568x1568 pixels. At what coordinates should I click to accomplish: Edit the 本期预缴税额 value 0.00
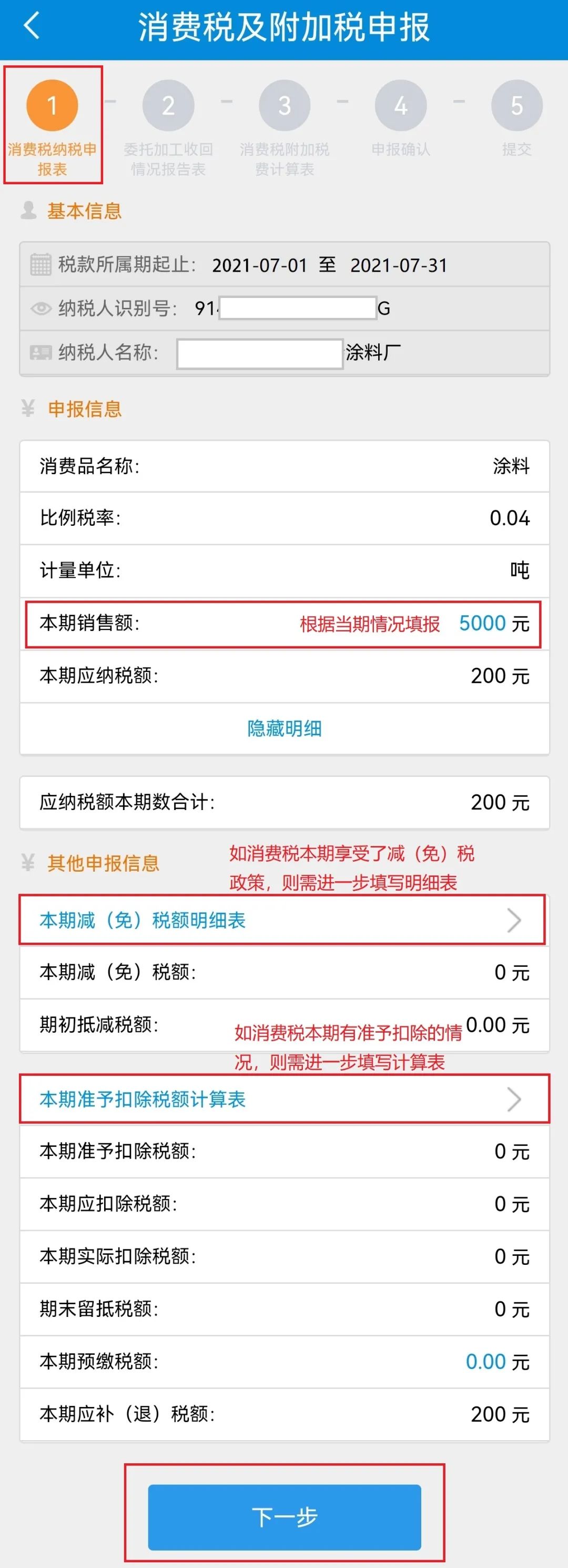486,1362
